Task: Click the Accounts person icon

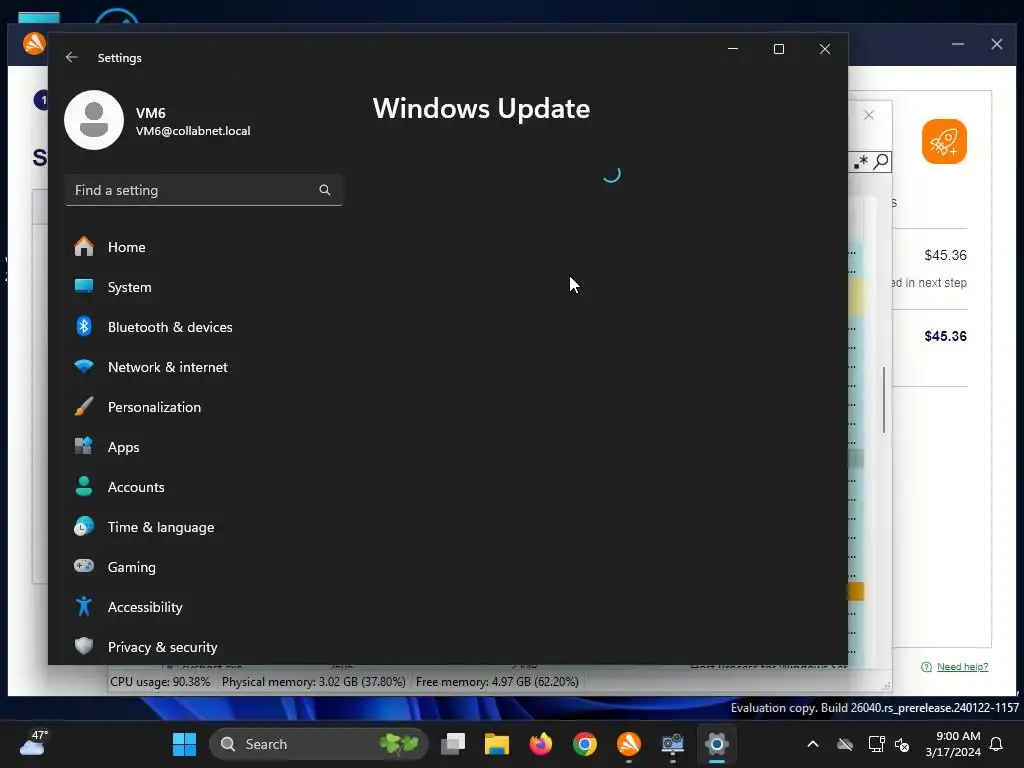Action: [x=84, y=487]
